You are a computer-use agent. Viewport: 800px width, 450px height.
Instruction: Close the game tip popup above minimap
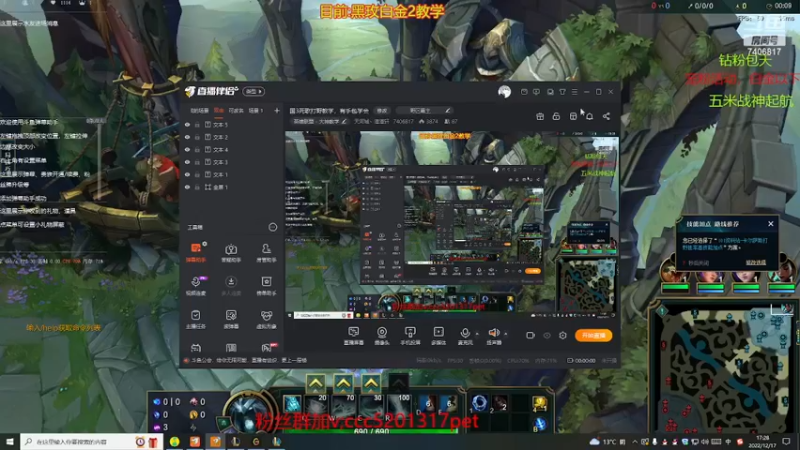(x=770, y=224)
